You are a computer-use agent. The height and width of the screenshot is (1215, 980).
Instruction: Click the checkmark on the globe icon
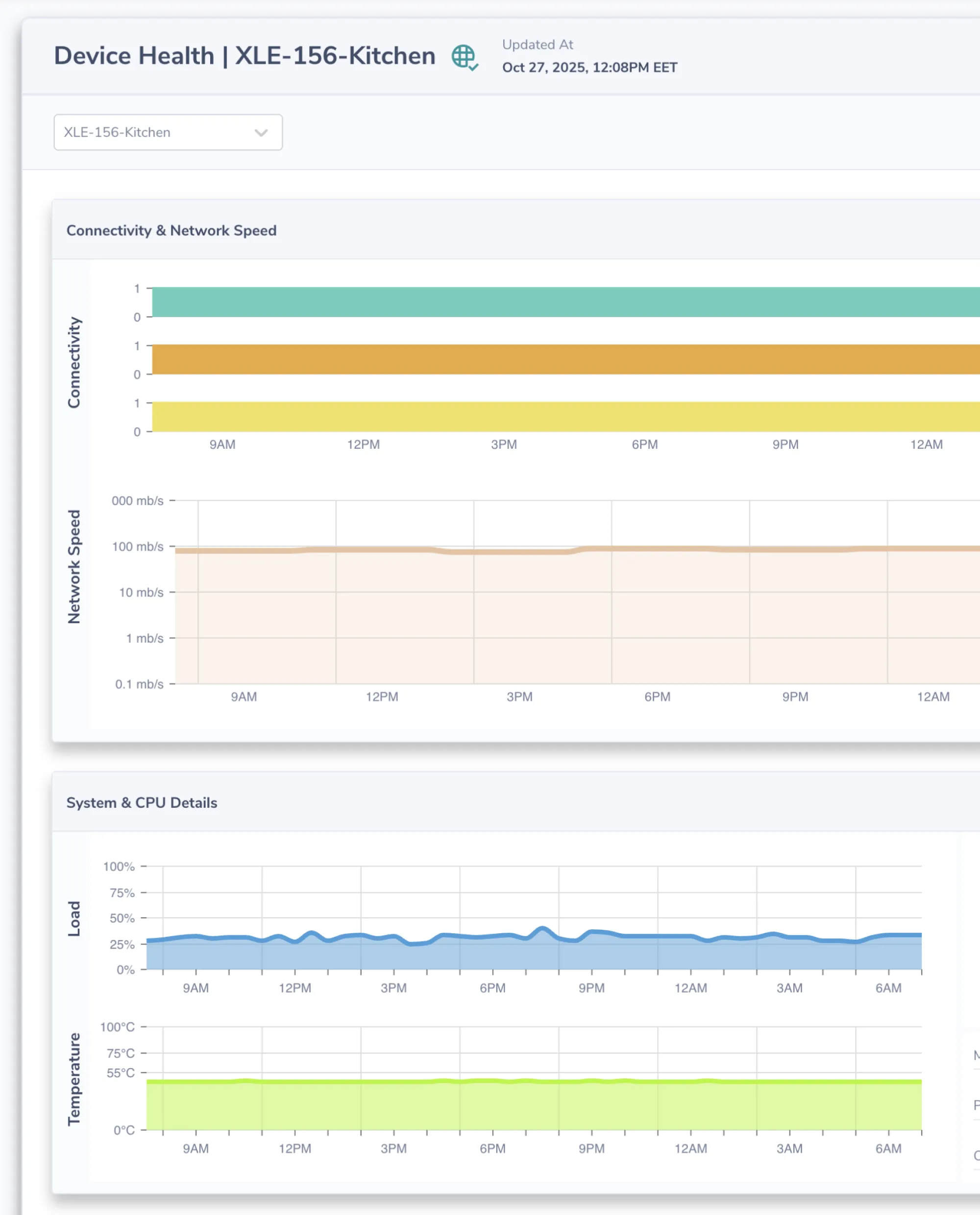473,66
